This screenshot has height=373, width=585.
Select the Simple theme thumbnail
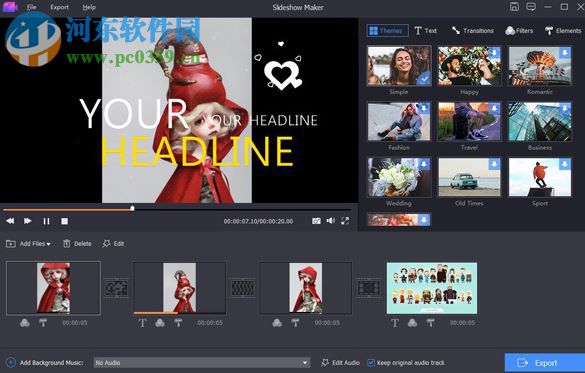[399, 66]
